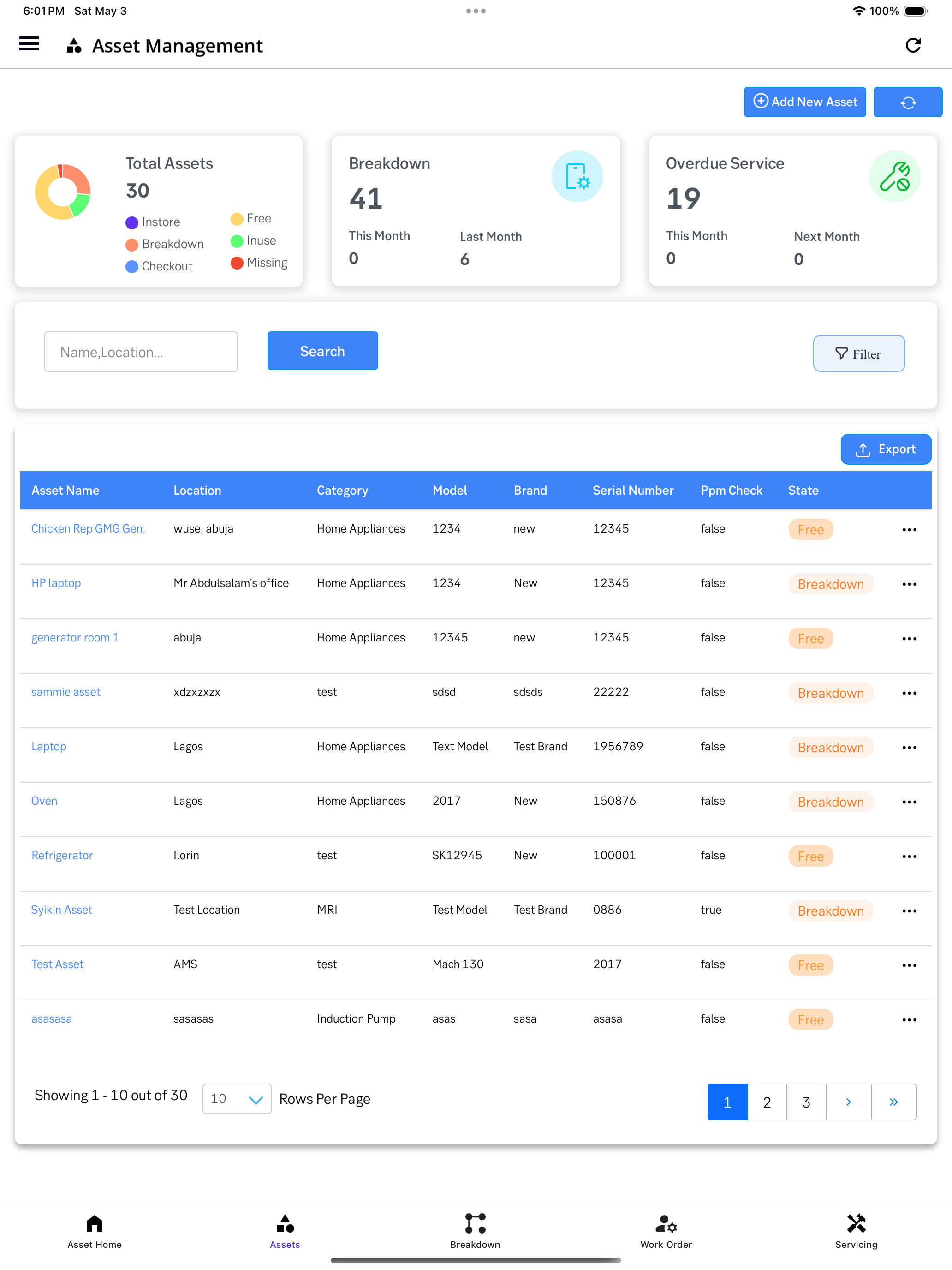Open options for Syikin Asset row
This screenshot has height=1270, width=952.
tap(909, 911)
